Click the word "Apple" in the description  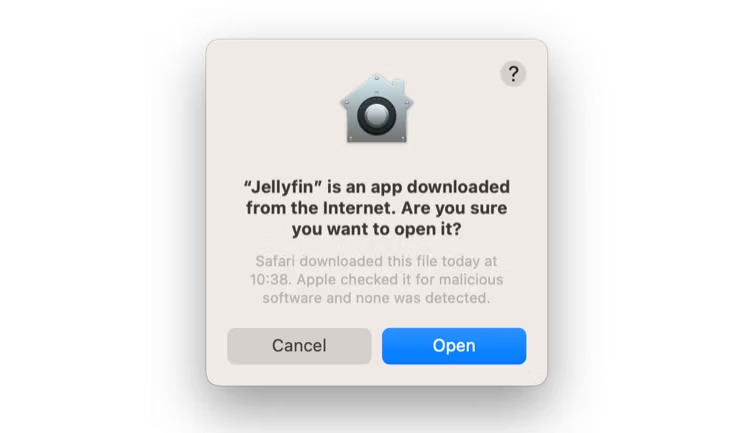coord(316,279)
